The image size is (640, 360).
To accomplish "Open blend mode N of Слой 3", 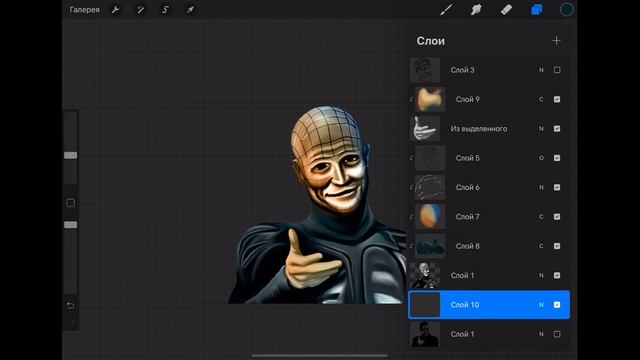I will click(x=541, y=70).
